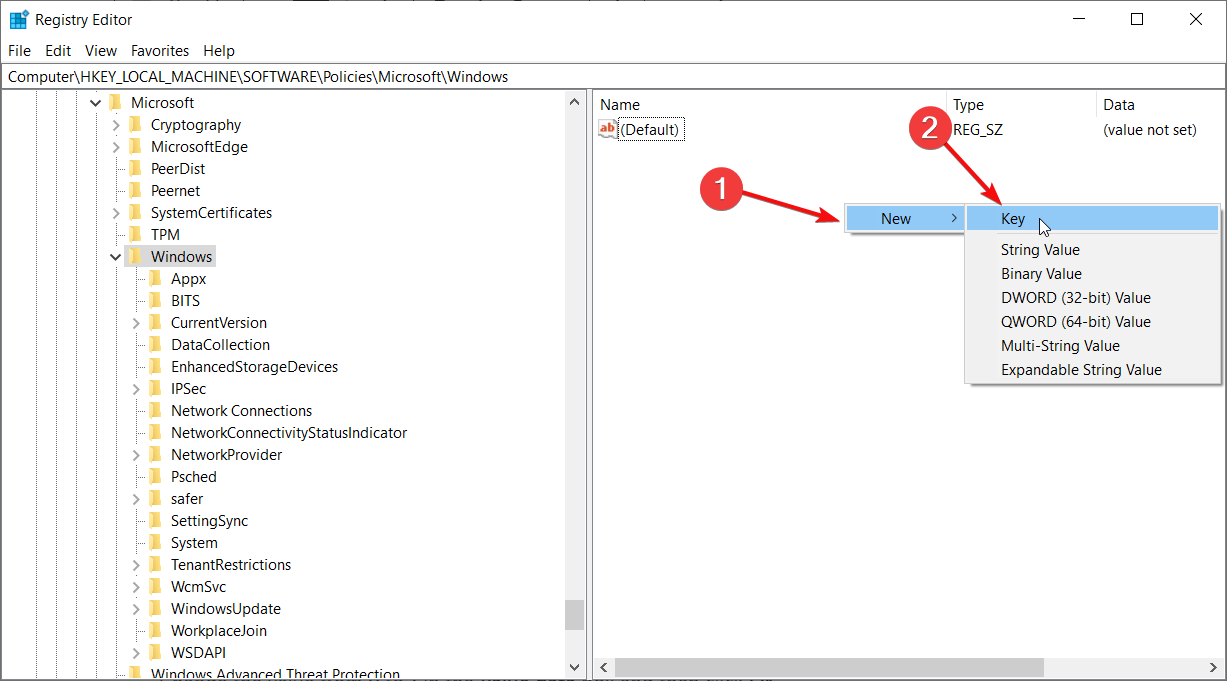Expand the Cryptography key
The width and height of the screenshot is (1227, 681).
pos(116,125)
